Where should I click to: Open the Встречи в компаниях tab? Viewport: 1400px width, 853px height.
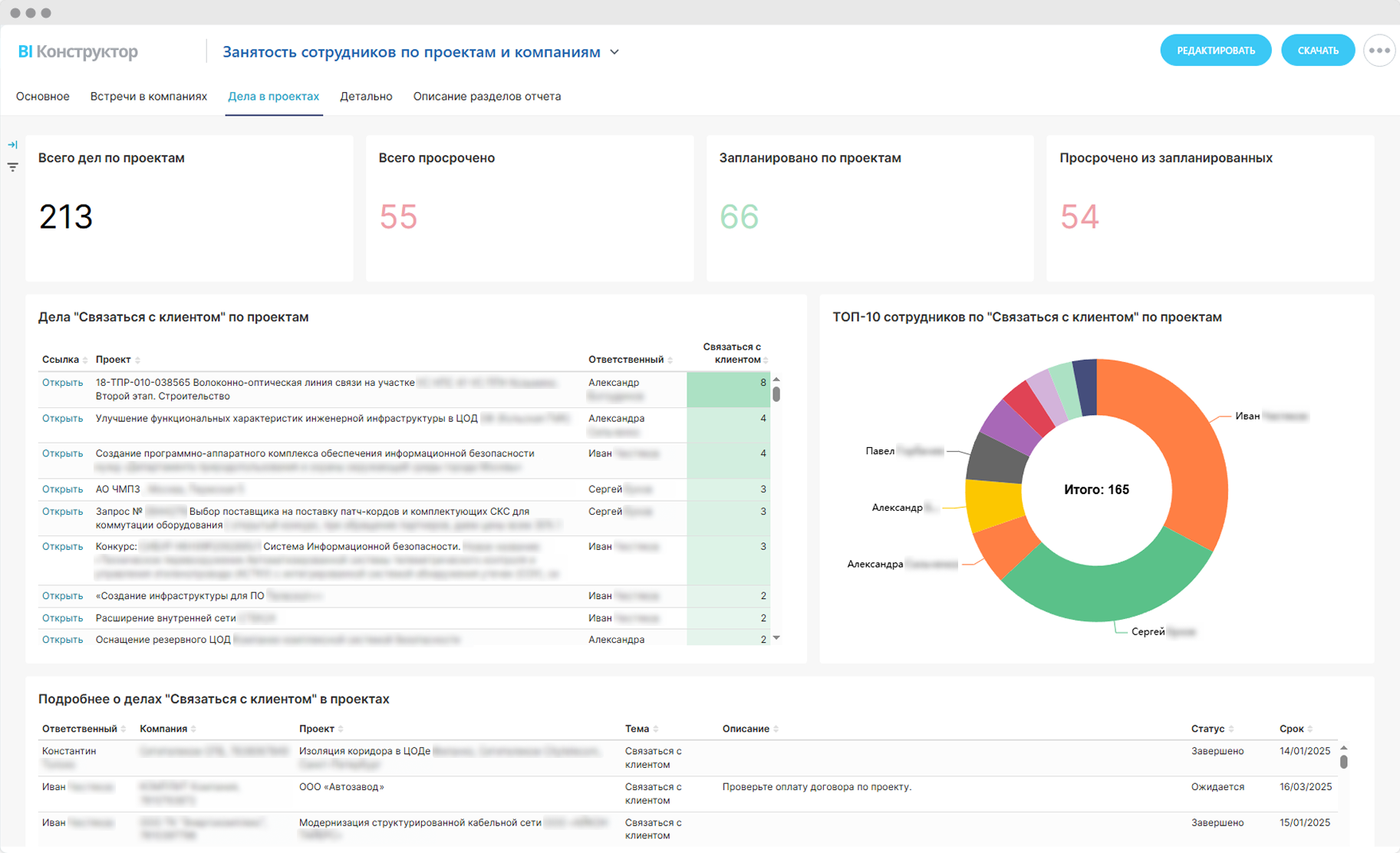click(148, 97)
